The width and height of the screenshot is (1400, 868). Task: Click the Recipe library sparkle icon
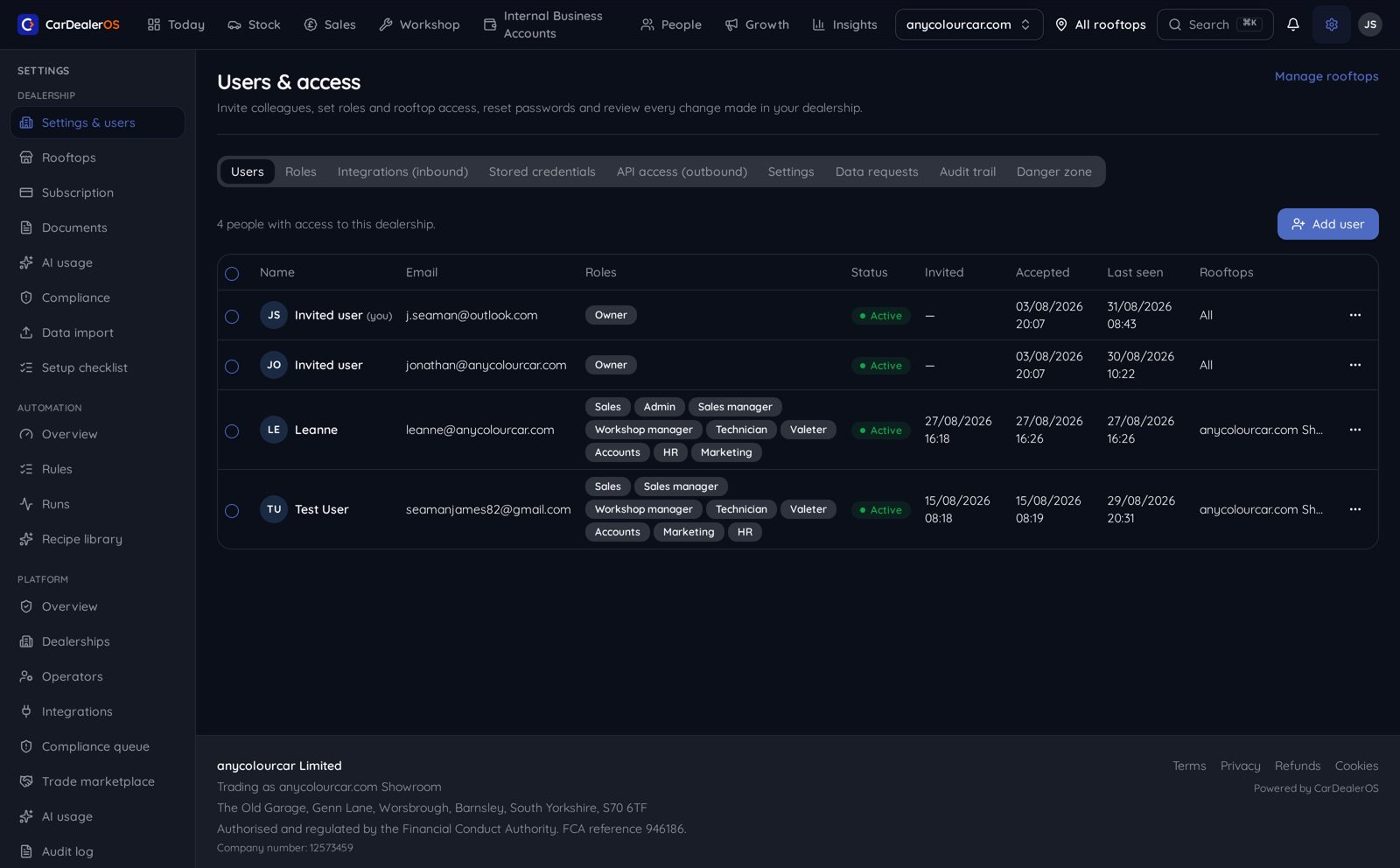pyautogui.click(x=26, y=539)
